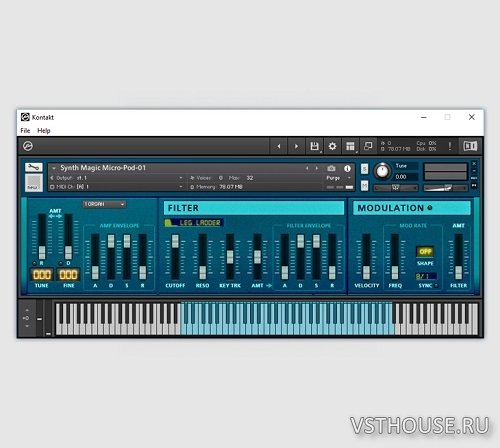Go to previous preset with left arrow
The width and height of the screenshot is (500, 448).
pos(279,146)
